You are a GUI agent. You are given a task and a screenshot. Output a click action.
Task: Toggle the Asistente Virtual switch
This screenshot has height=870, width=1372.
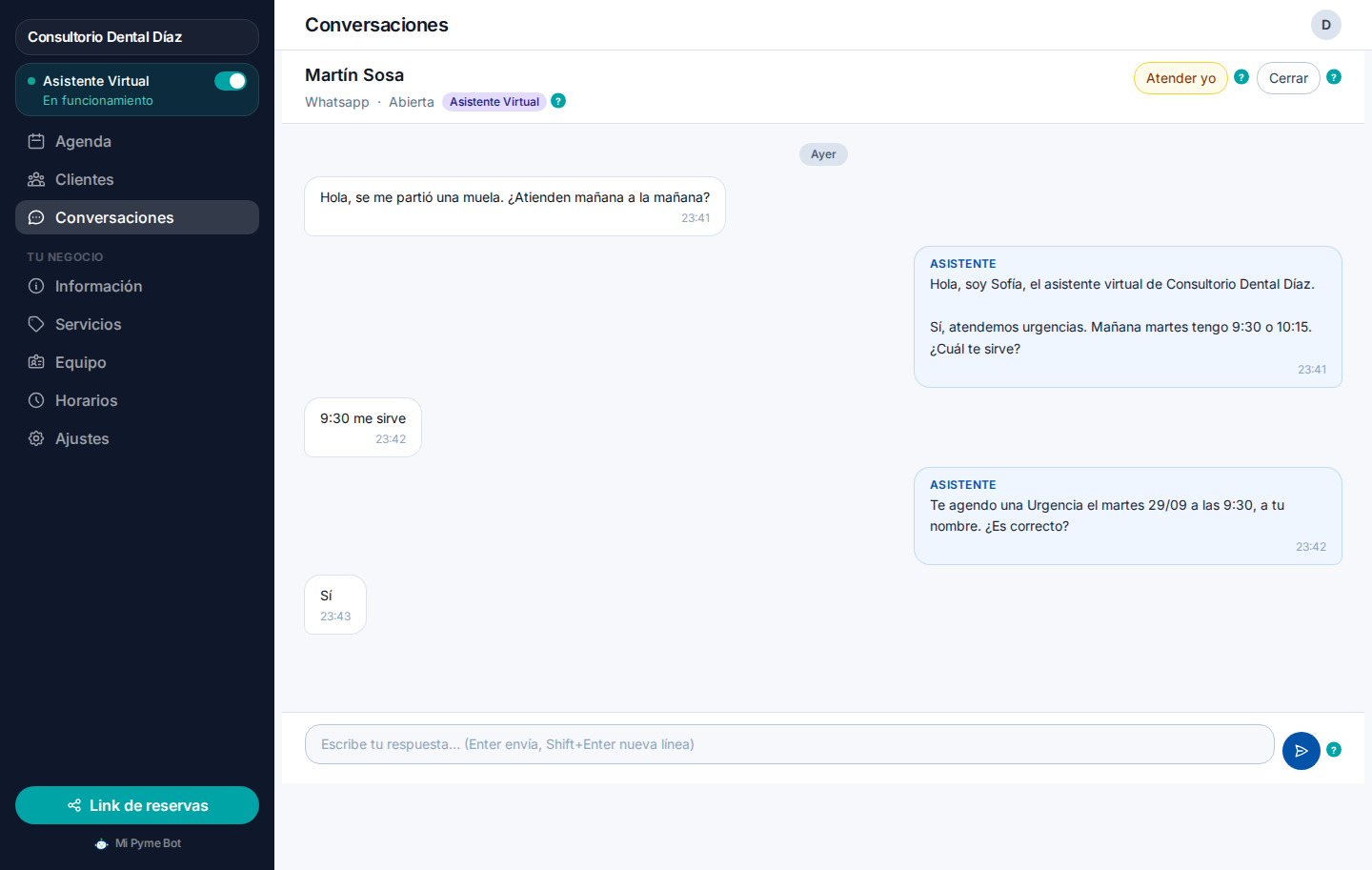(231, 81)
